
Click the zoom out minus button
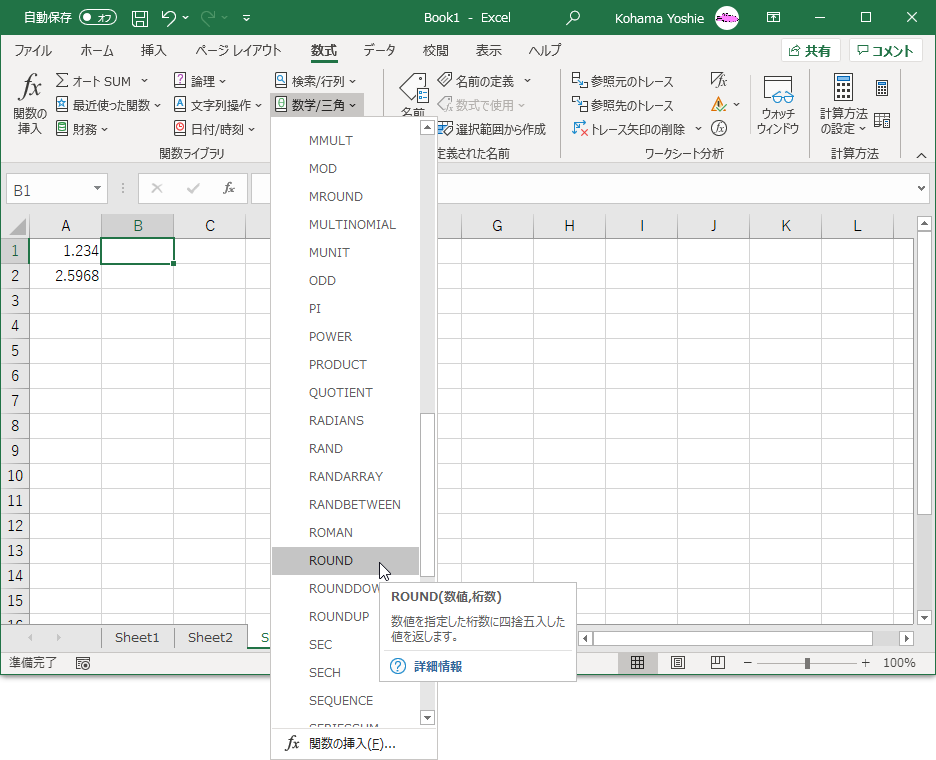point(747,663)
